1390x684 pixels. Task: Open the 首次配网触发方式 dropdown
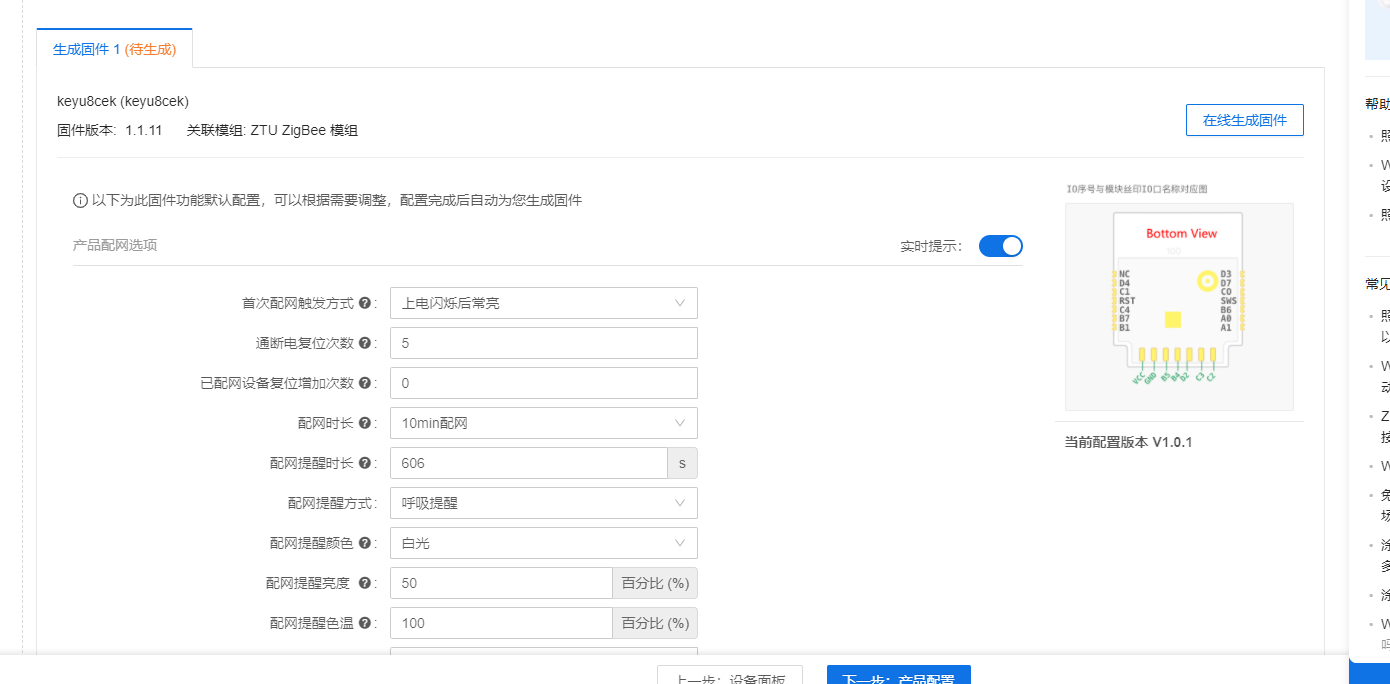pos(543,303)
